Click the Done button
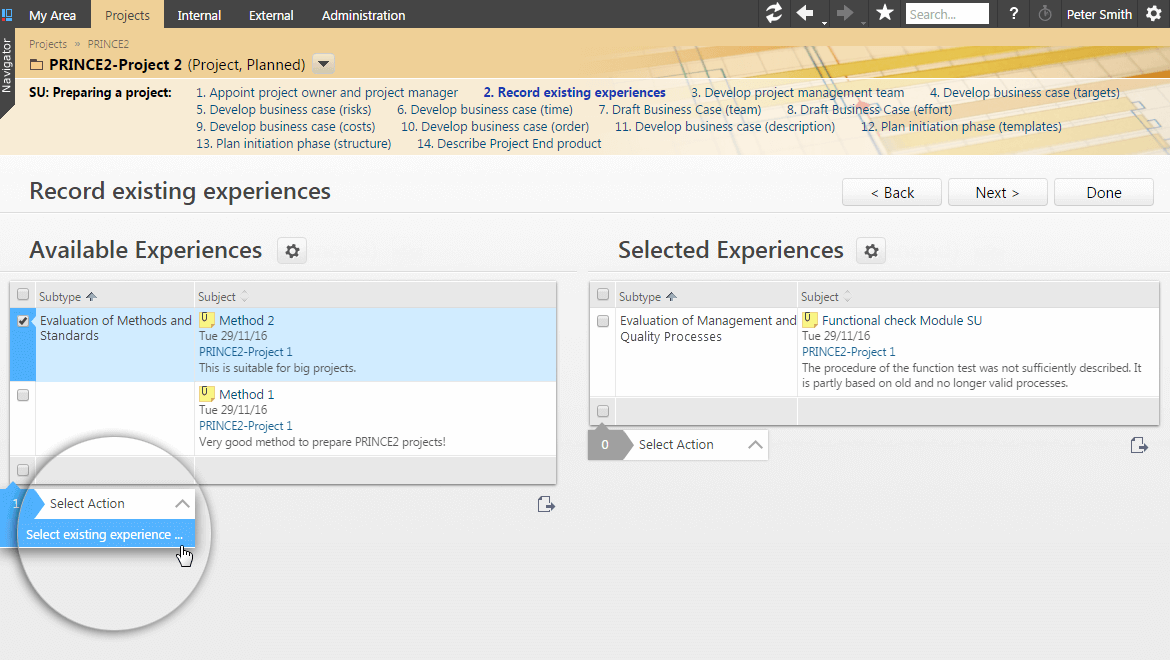The height and width of the screenshot is (660, 1170). [1104, 192]
